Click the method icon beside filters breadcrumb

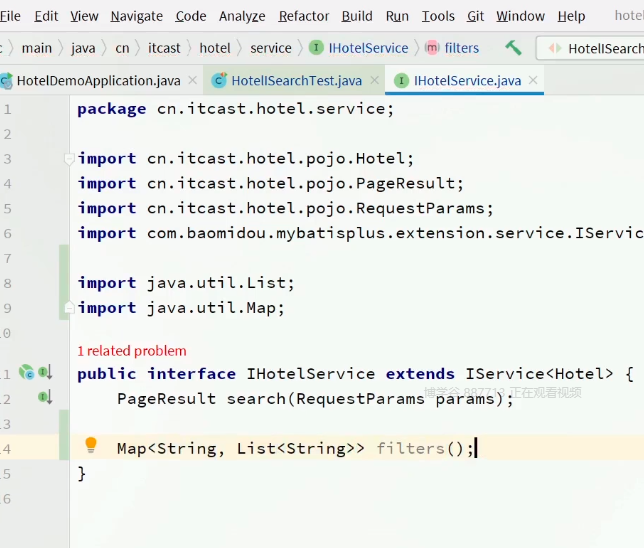tap(432, 48)
